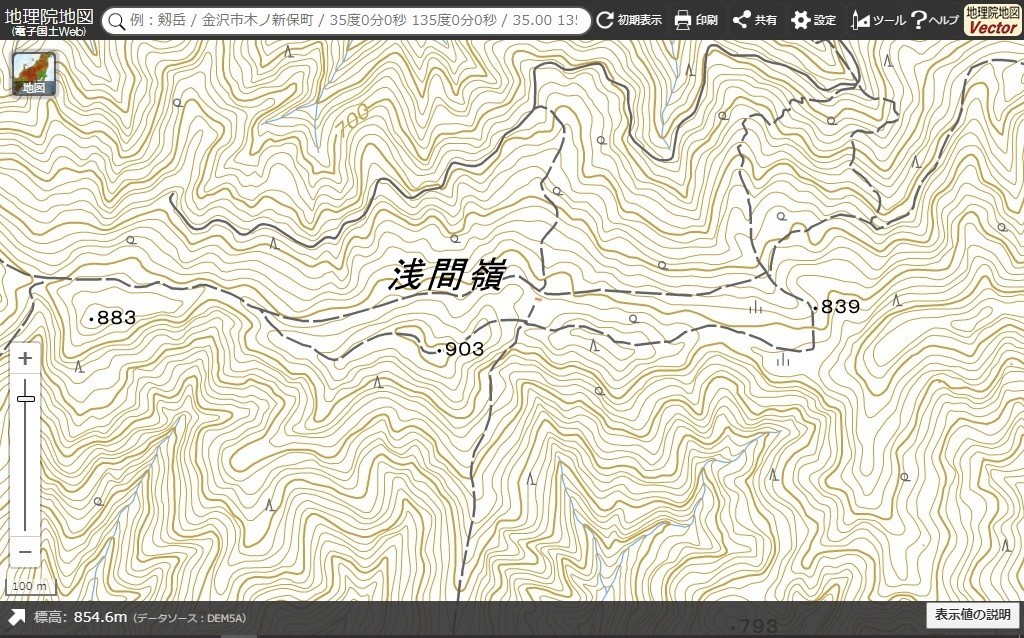Click the 地理院地図 site logo
The height and width of the screenshot is (638, 1024).
49,21
